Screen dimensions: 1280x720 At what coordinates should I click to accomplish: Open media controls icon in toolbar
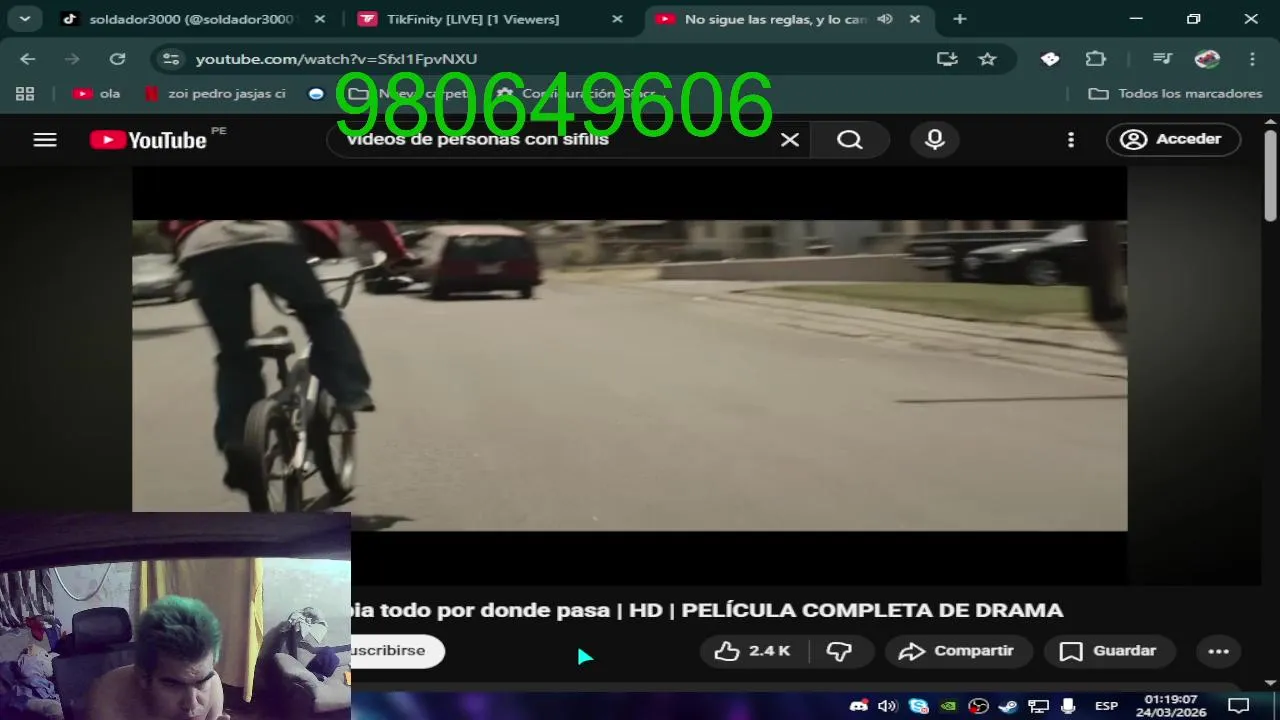[1161, 59]
